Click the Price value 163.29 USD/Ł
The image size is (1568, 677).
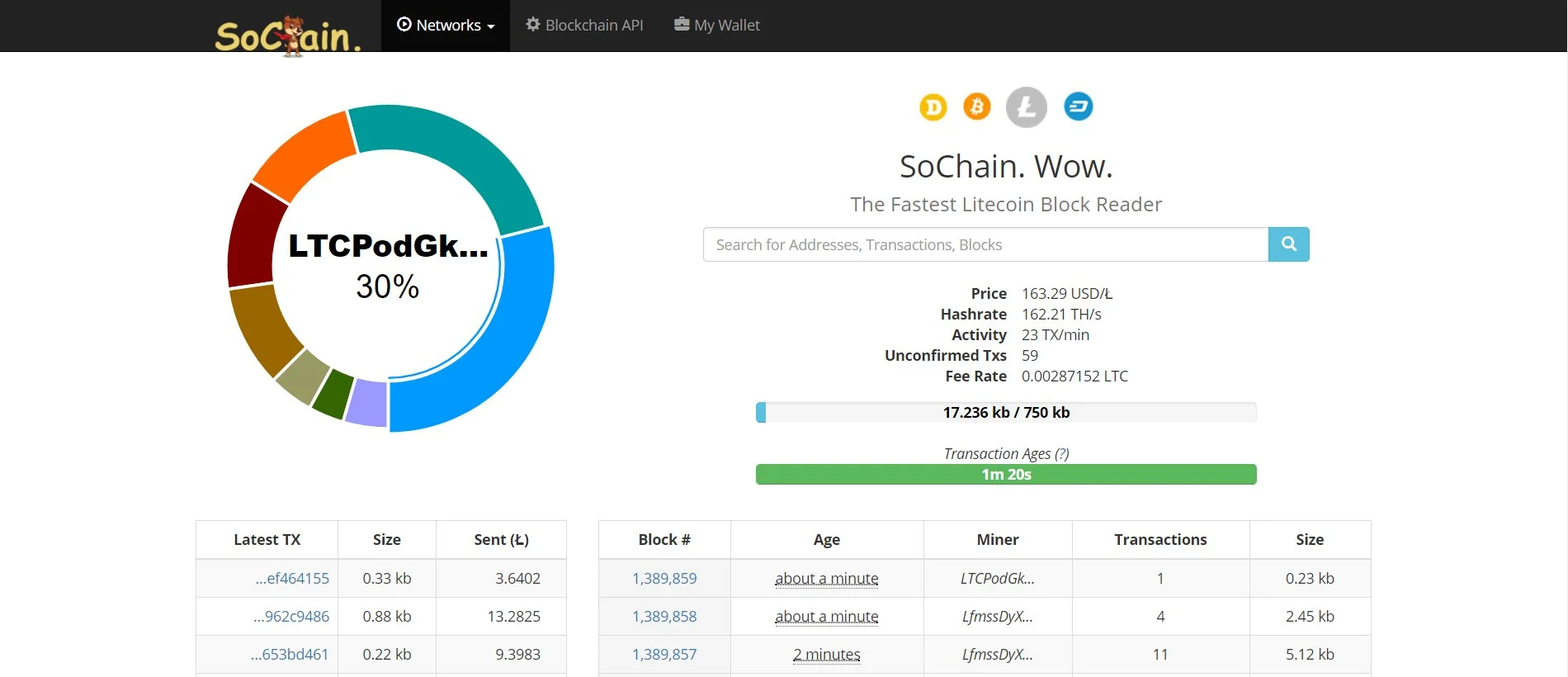(x=1067, y=294)
